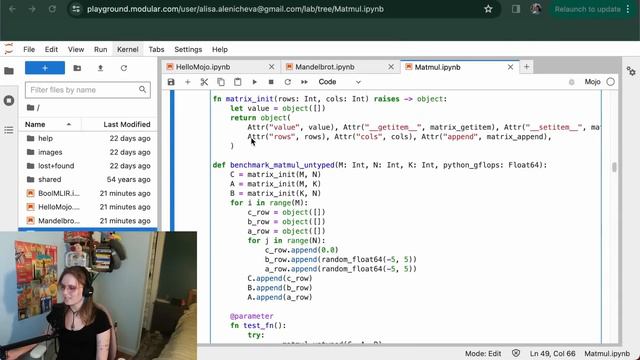Screen dimensions: 640x360
Task: Interrupt the kernel with stop icon
Action: pos(271,82)
